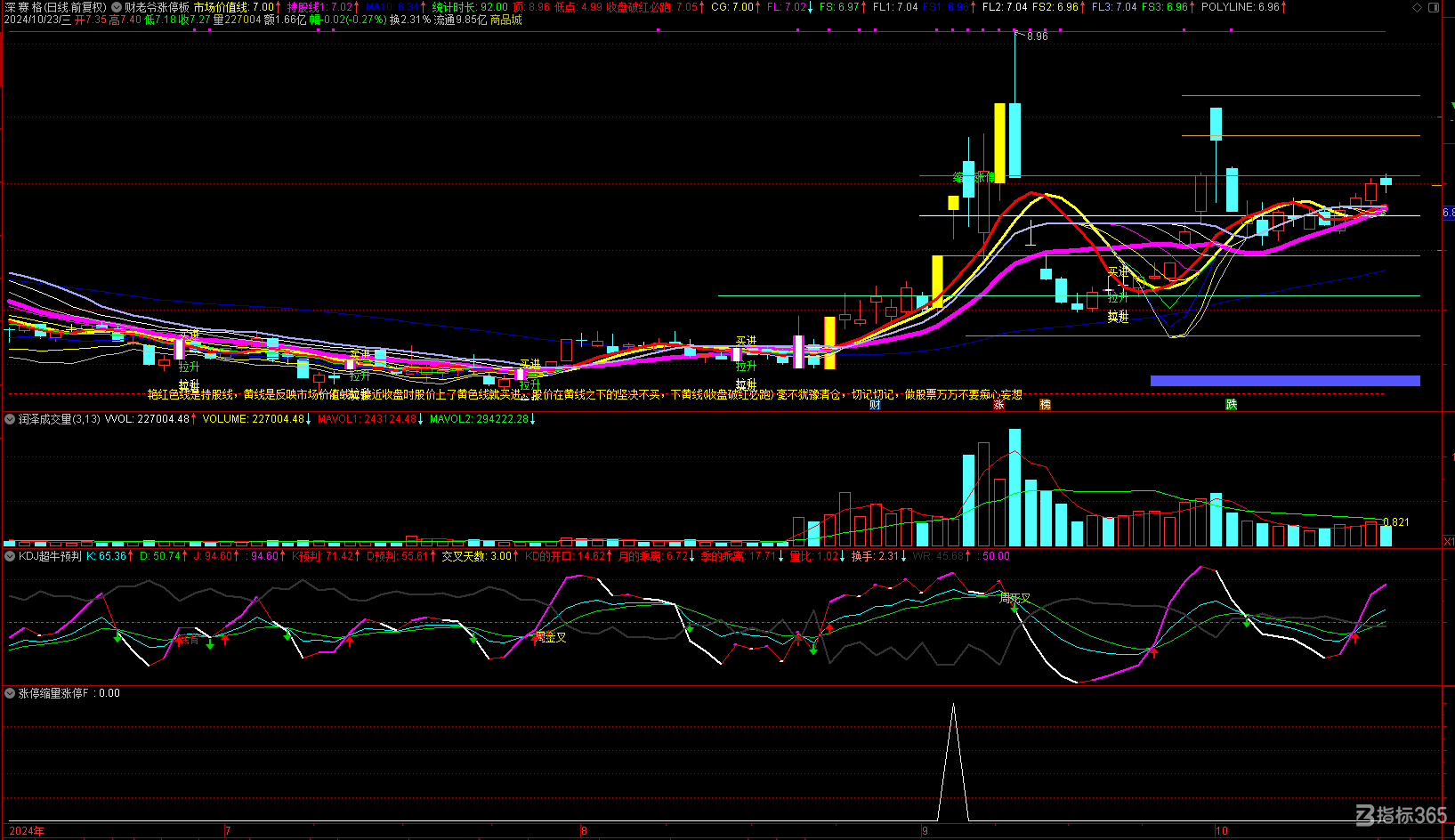Image resolution: width=1455 pixels, height=840 pixels.
Task: Click the orange 榜 event marker icon
Action: 1046,405
